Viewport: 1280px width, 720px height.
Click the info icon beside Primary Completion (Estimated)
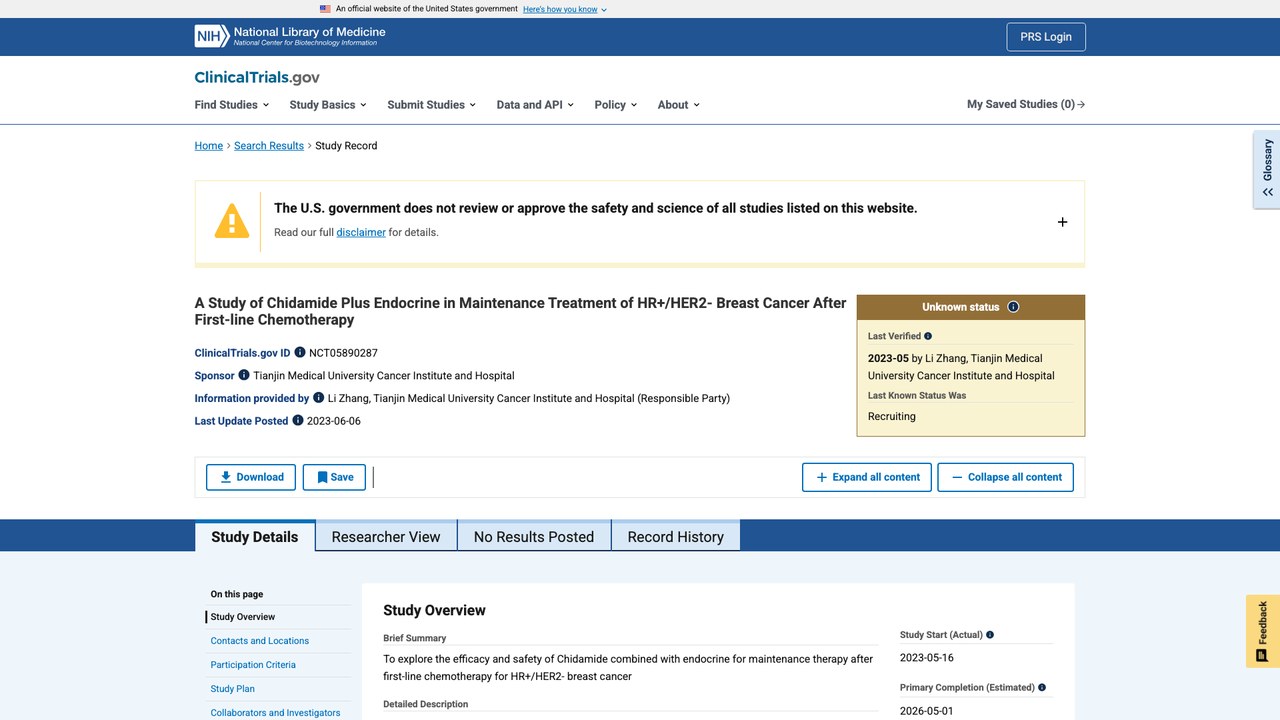[1042, 688]
